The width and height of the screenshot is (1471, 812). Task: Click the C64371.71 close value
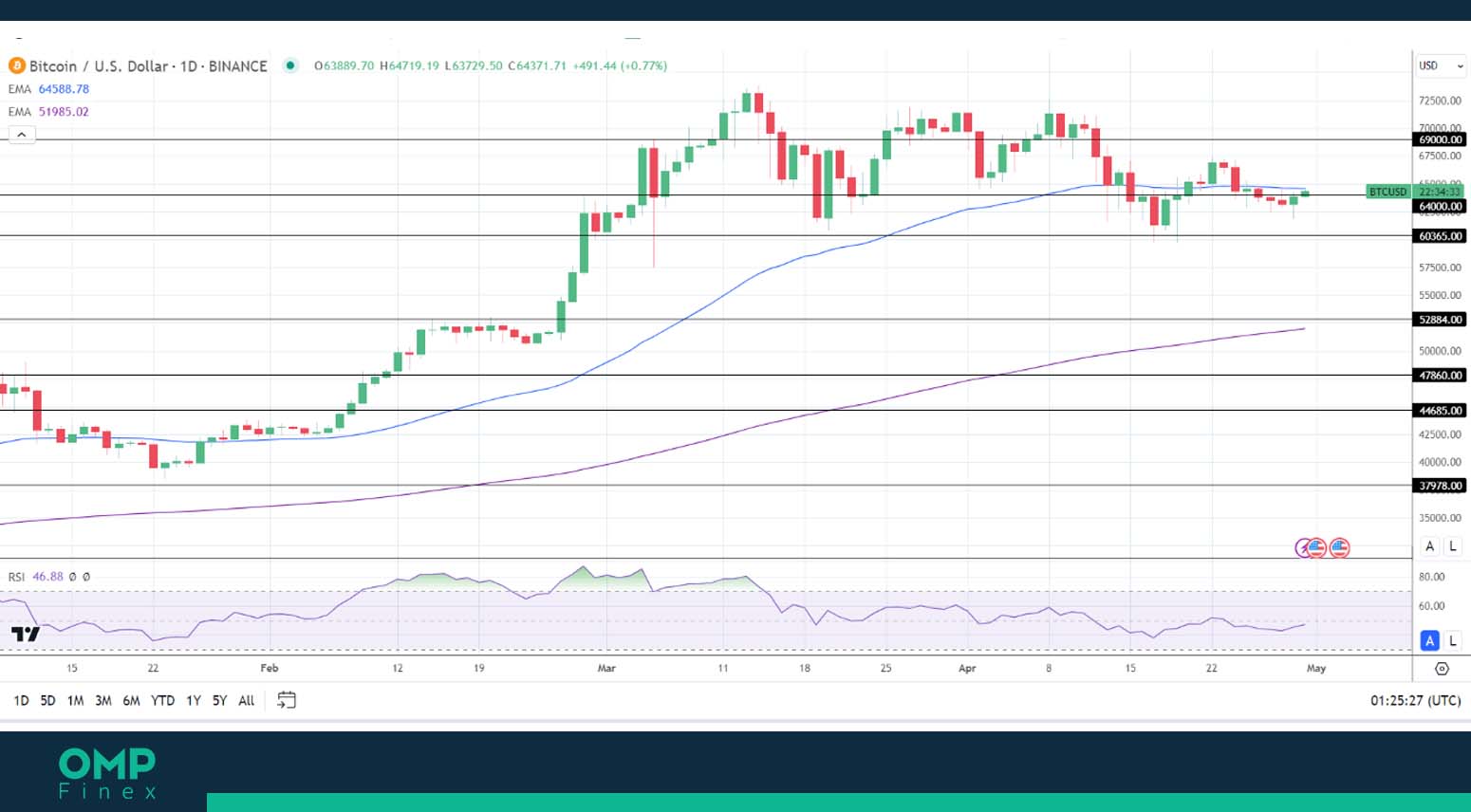(537, 65)
